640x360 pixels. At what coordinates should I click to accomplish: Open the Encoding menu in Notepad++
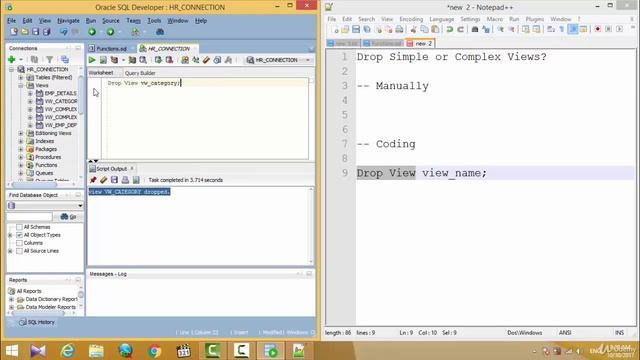[411, 19]
